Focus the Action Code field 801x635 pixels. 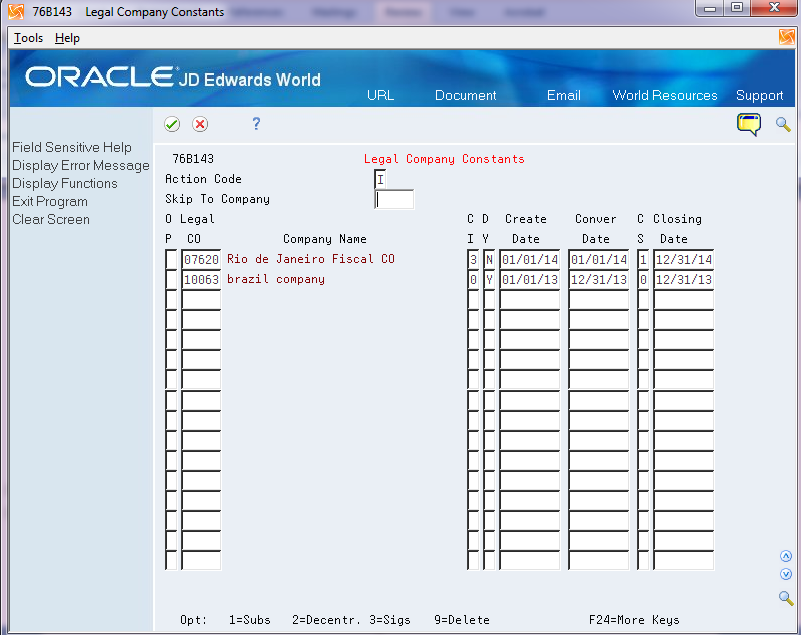(x=380, y=179)
